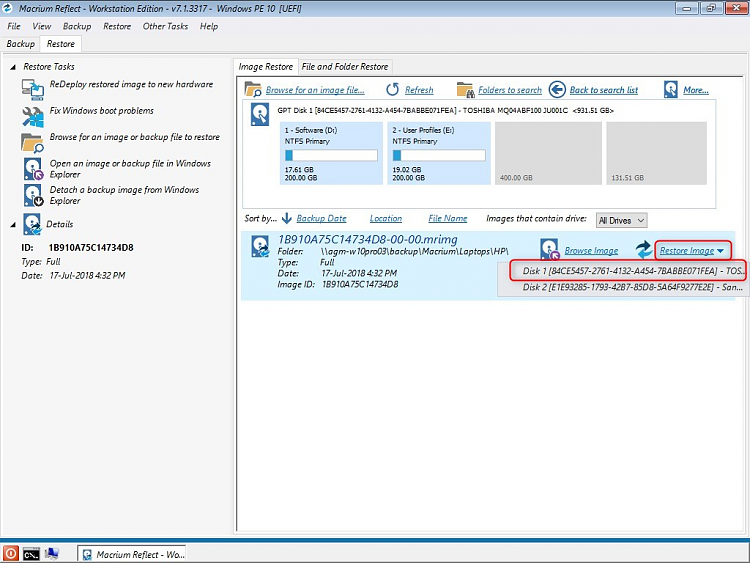This screenshot has height=563, width=750.
Task: Click the More... link
Action: click(696, 90)
